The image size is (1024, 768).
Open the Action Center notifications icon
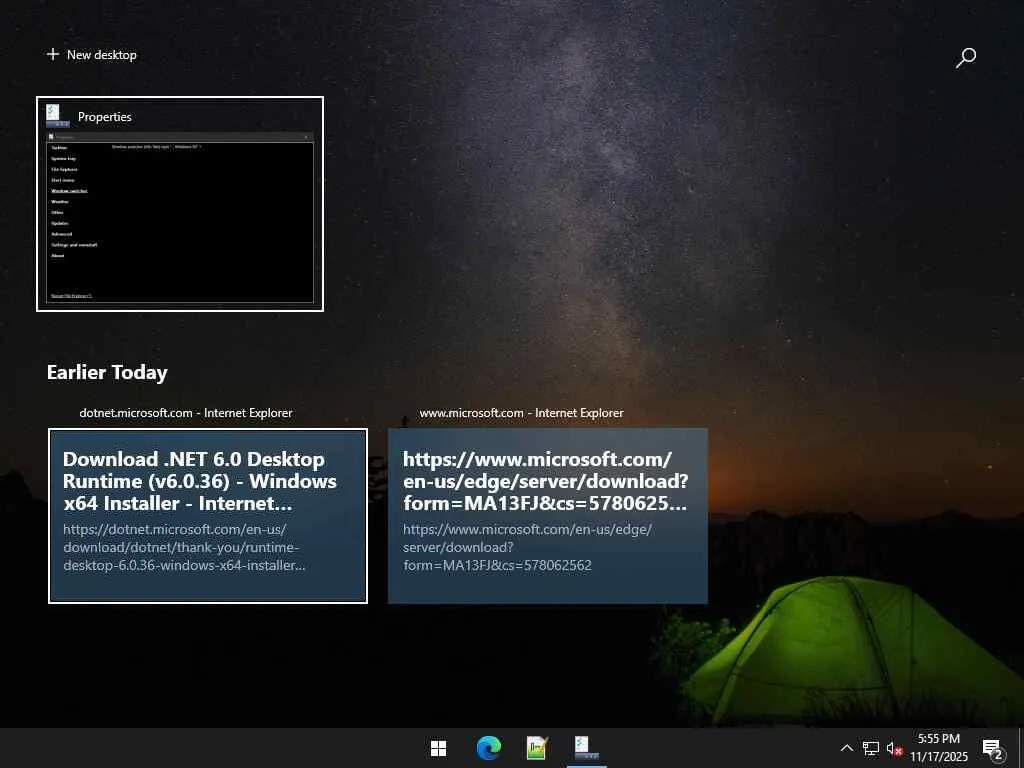pos(993,748)
